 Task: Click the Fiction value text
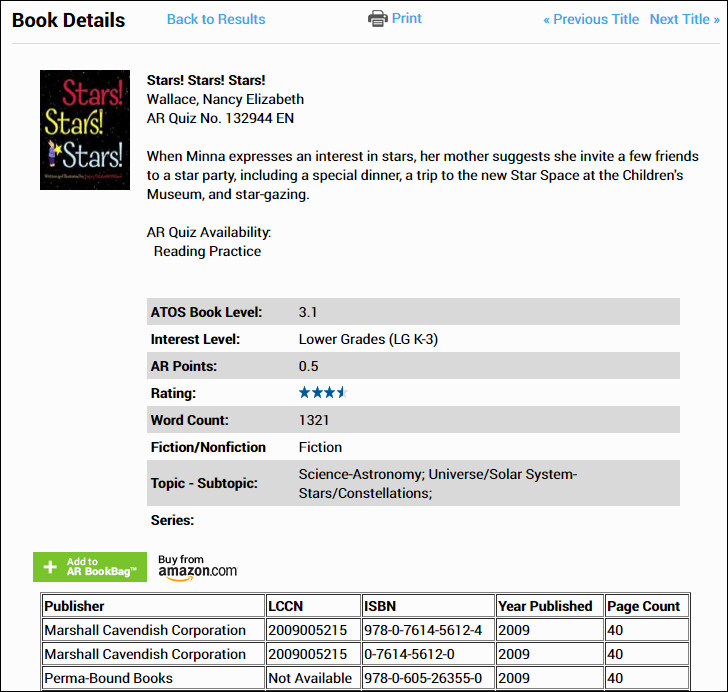[320, 447]
